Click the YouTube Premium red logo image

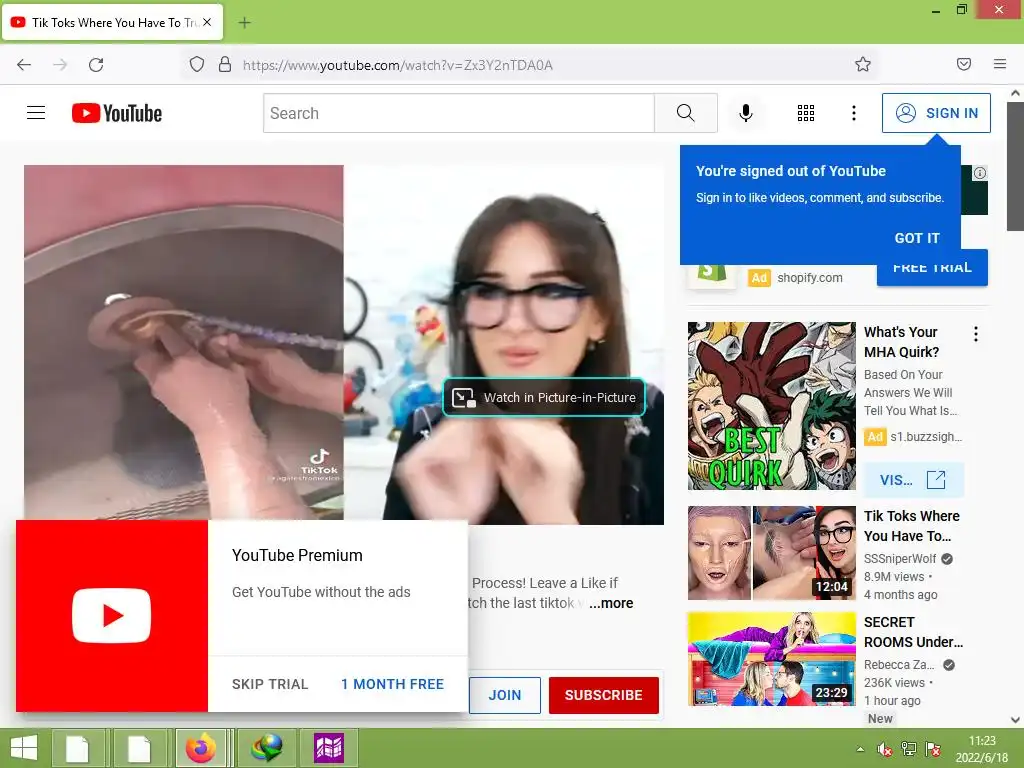112,616
